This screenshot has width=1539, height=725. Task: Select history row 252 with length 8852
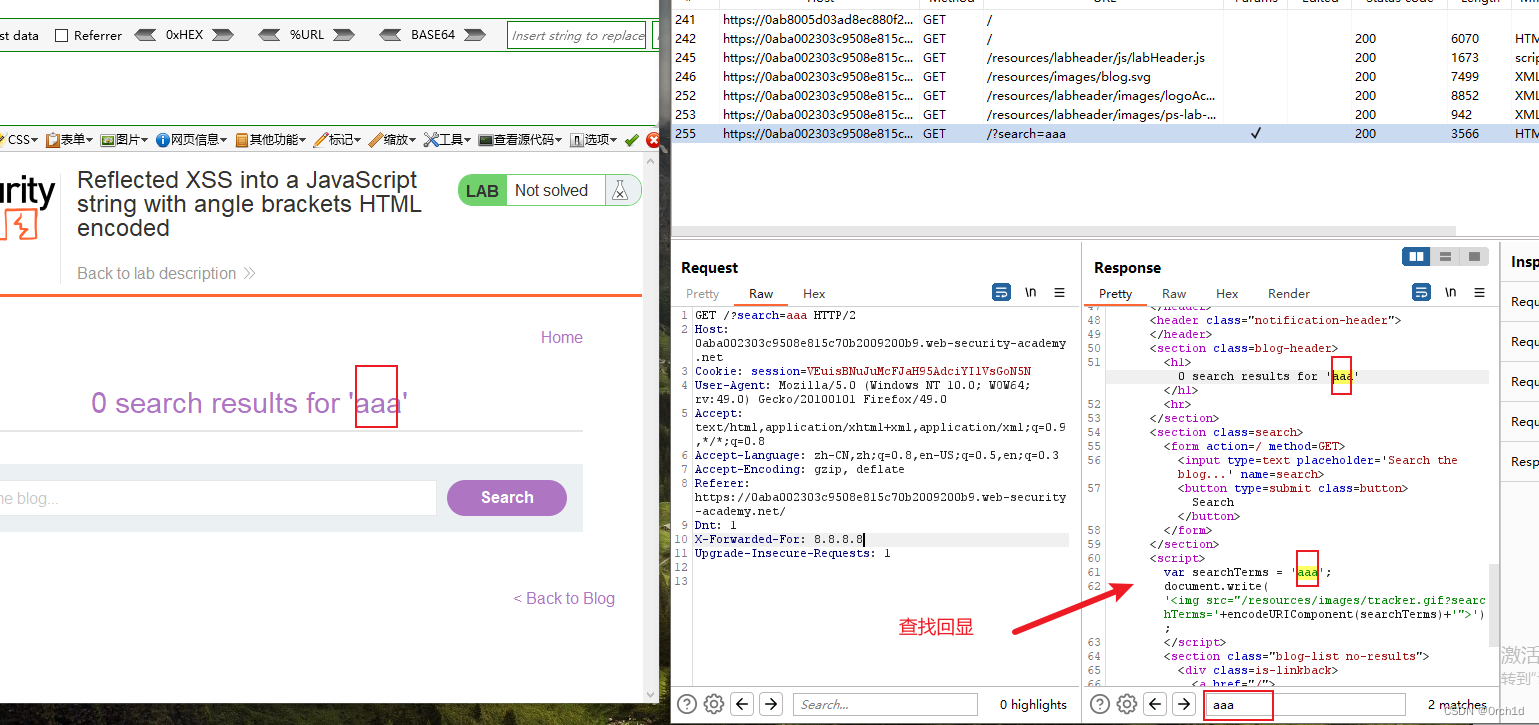point(1105,95)
